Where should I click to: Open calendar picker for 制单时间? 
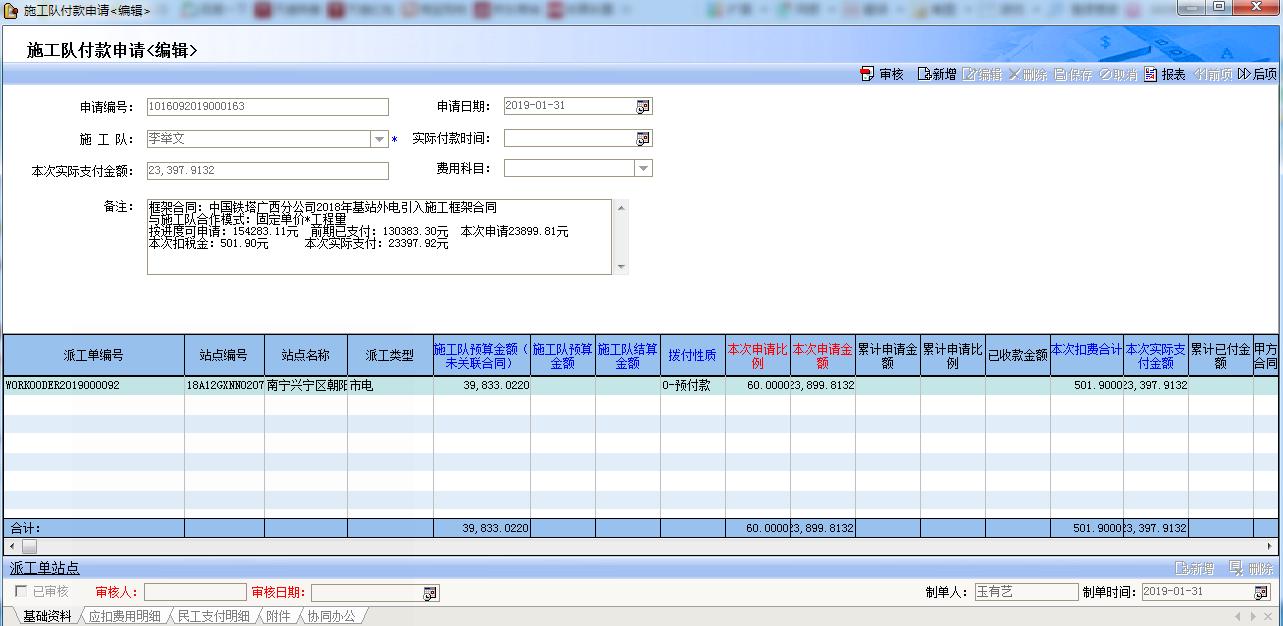(x=1261, y=592)
